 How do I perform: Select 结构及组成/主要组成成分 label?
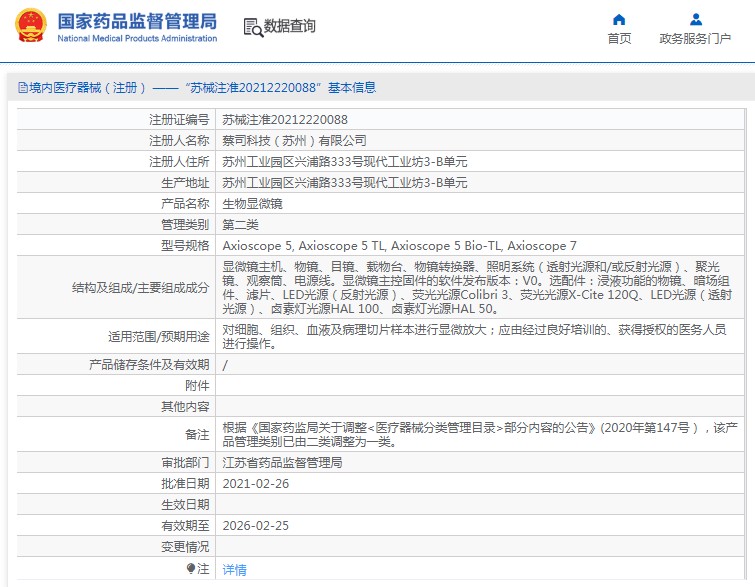point(141,287)
